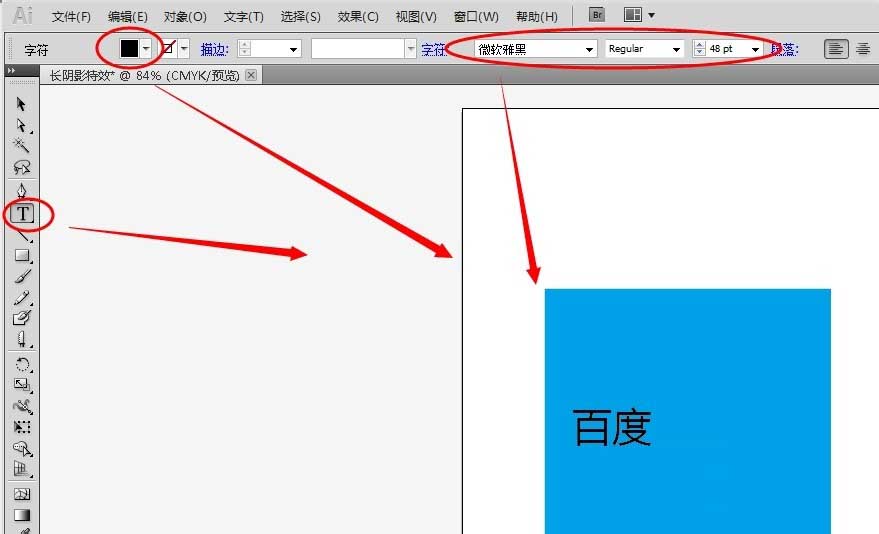The image size is (879, 534).
Task: Select the Warp tool
Action: coord(22,406)
